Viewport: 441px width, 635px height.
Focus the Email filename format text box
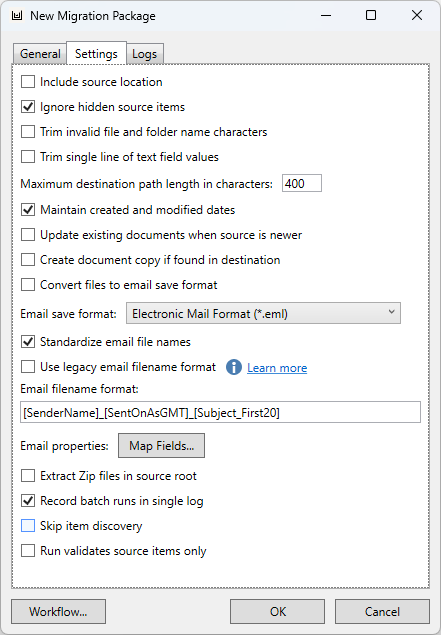point(220,412)
